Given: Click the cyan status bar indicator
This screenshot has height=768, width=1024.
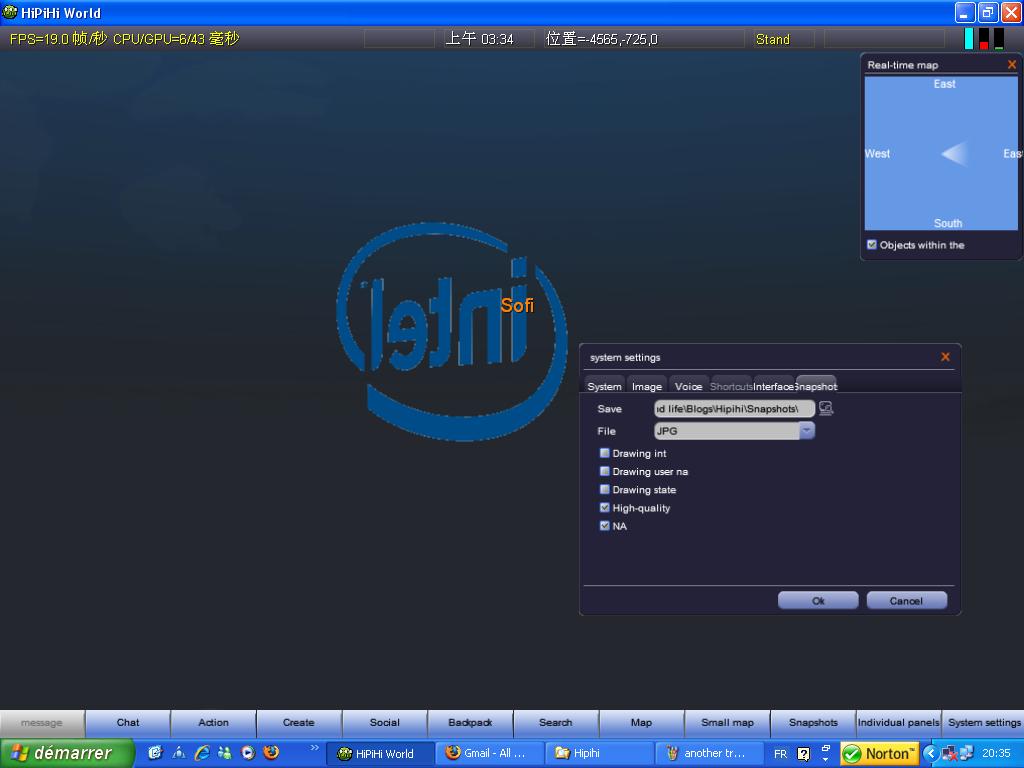Looking at the screenshot, I should (x=968, y=38).
